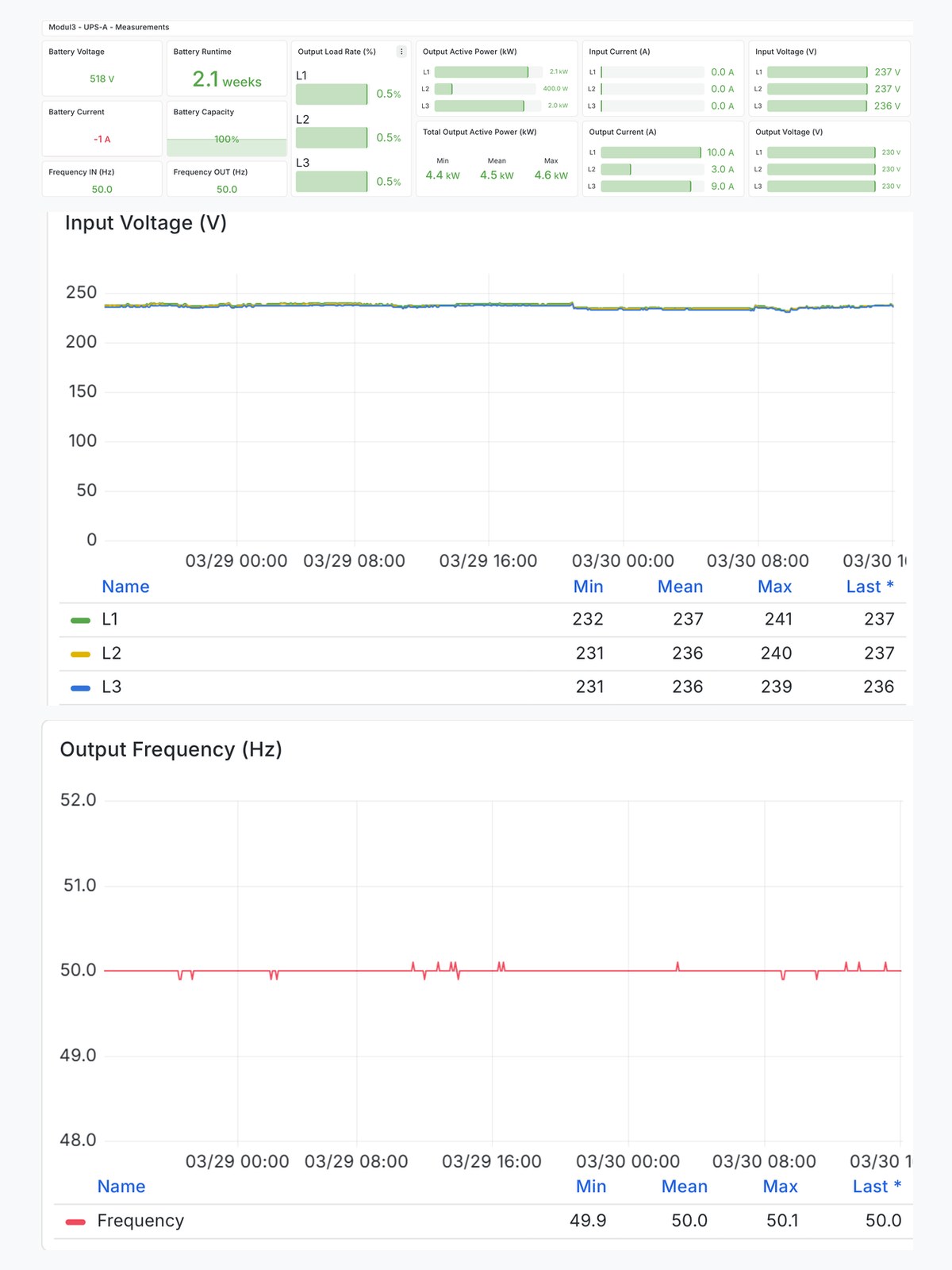Sort Input Voltage legend by Max column
This screenshot has height=1270, width=952.
pos(775,587)
